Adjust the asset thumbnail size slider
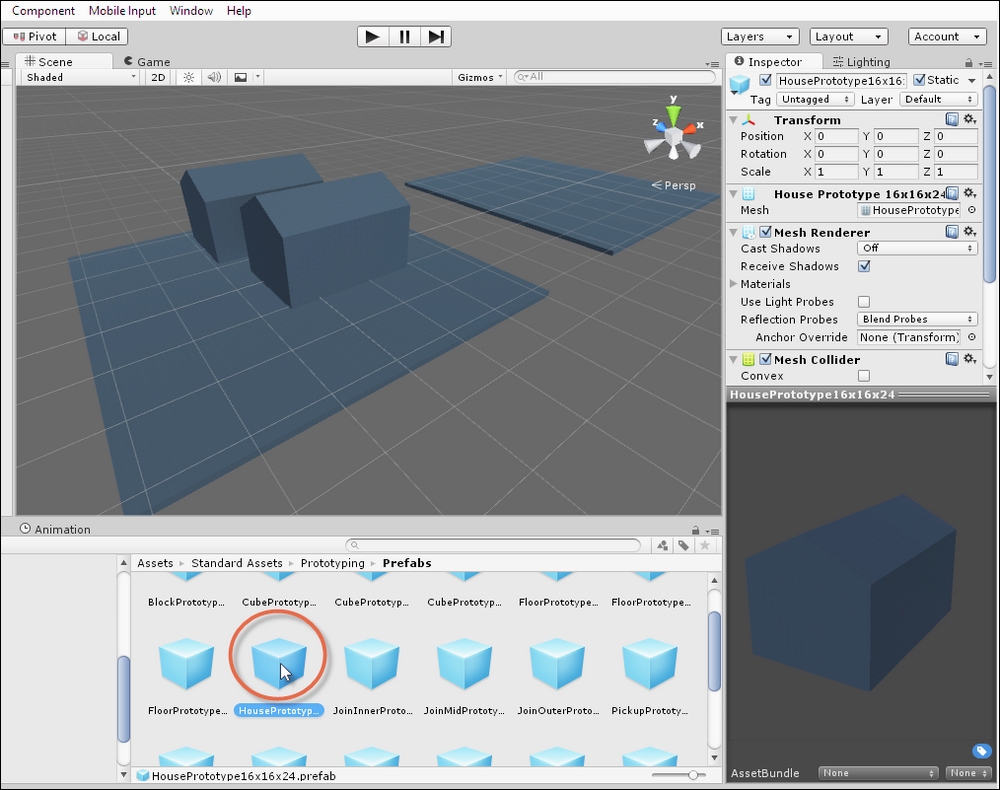The height and width of the screenshot is (790, 1000). (692, 775)
